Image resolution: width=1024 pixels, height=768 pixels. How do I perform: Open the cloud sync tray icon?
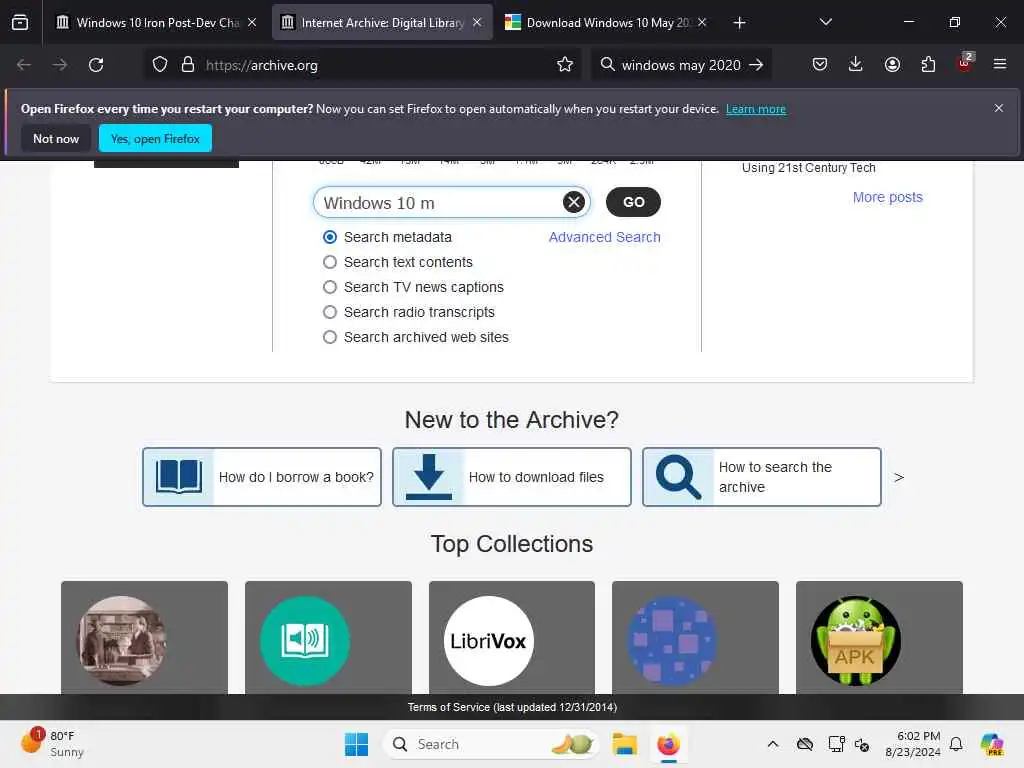coord(805,744)
